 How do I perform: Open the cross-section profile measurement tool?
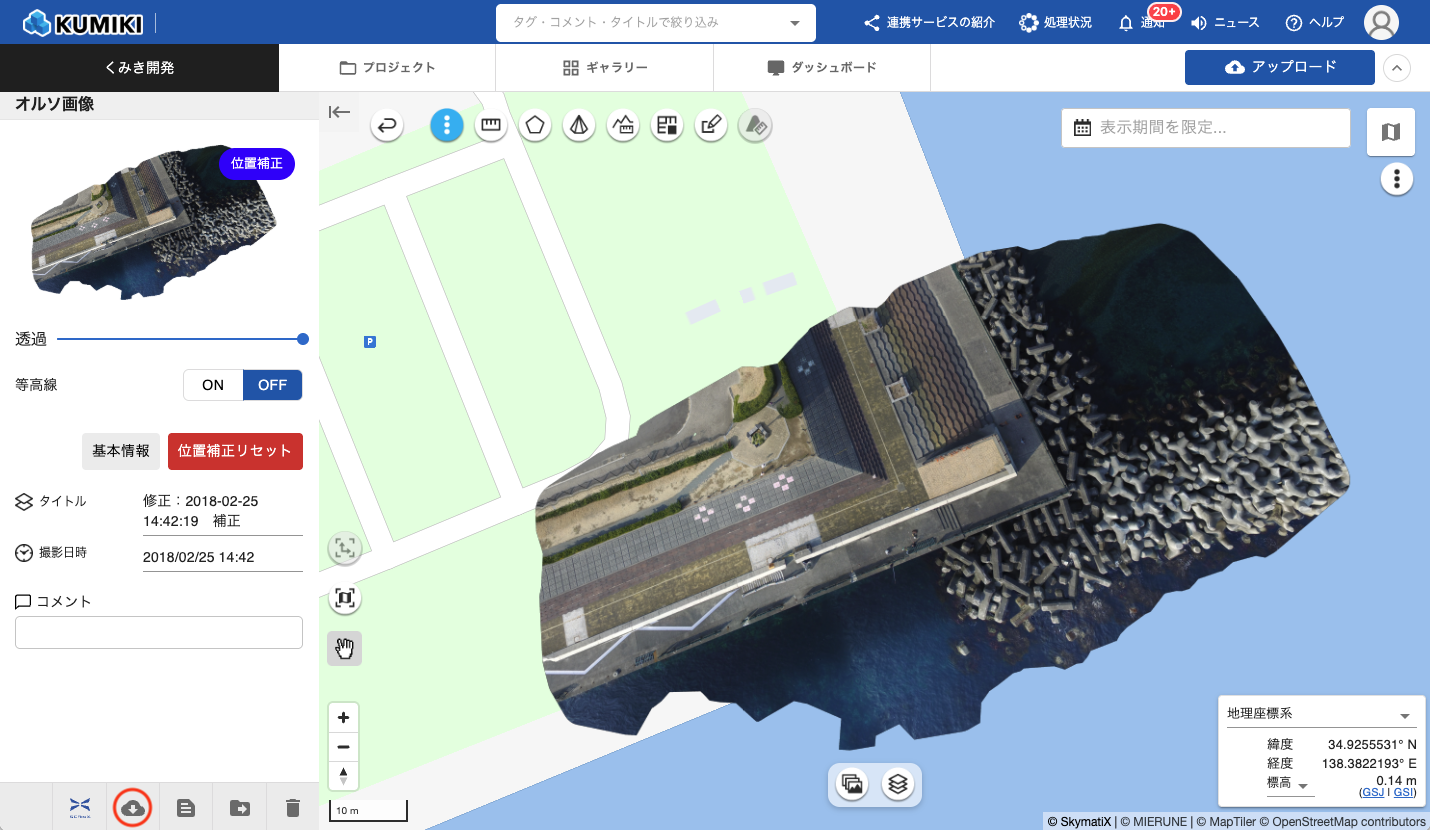tap(623, 125)
